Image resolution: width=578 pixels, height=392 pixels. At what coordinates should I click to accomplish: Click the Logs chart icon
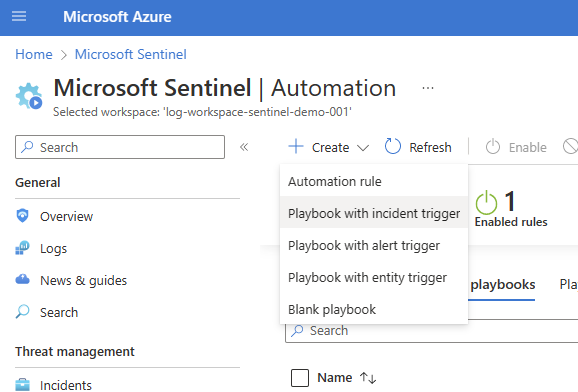click(x=22, y=248)
